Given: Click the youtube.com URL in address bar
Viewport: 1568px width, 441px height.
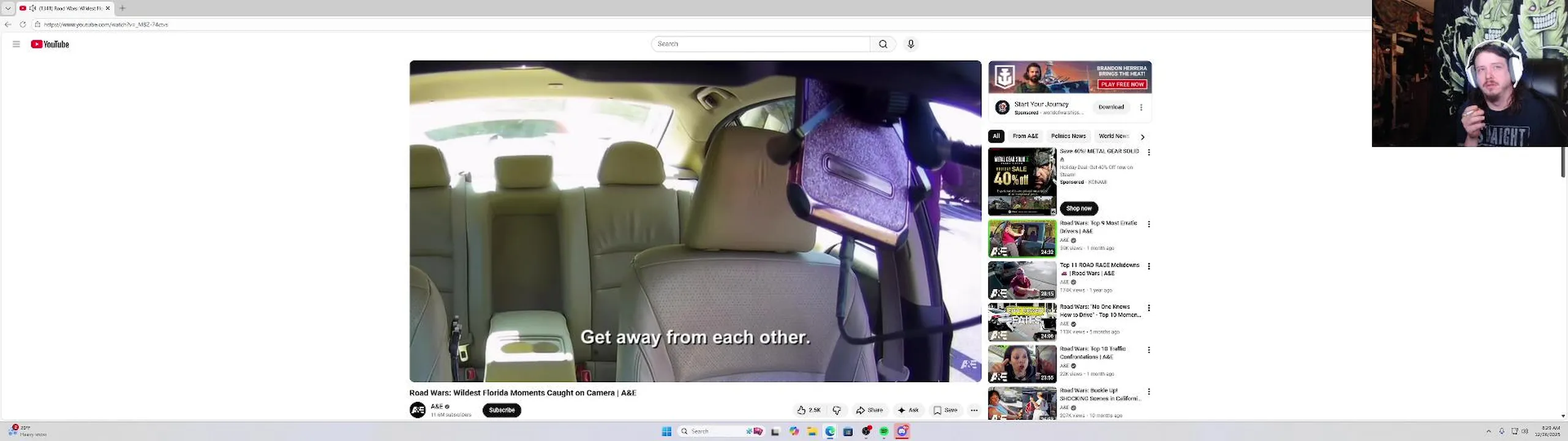Looking at the screenshot, I should tap(106, 24).
